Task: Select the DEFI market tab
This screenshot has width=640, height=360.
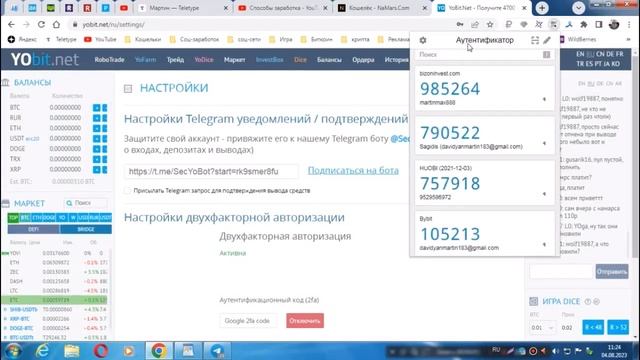Action: tap(33, 229)
